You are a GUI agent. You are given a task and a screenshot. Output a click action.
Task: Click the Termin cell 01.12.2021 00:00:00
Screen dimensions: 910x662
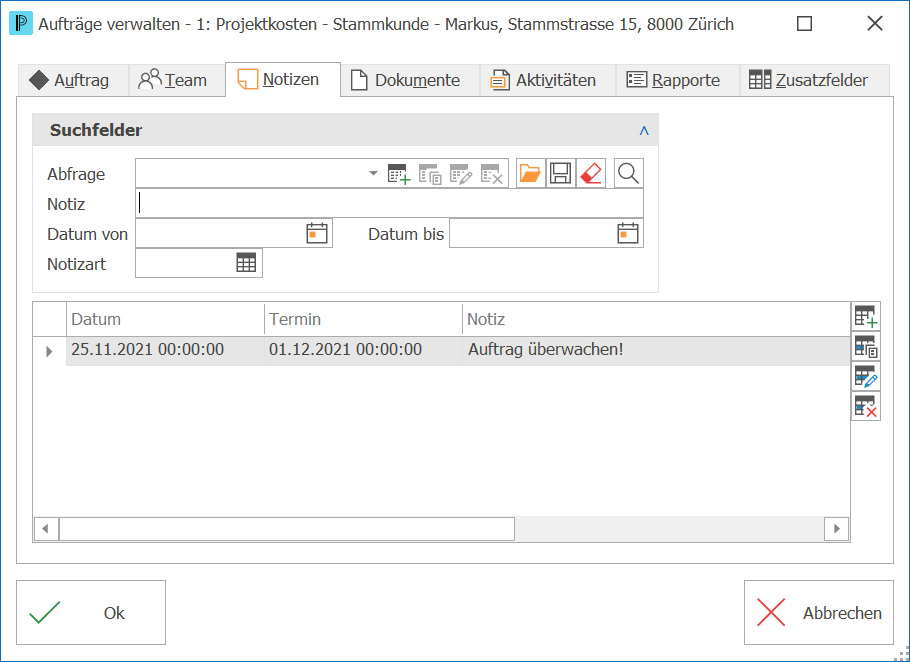tap(363, 350)
